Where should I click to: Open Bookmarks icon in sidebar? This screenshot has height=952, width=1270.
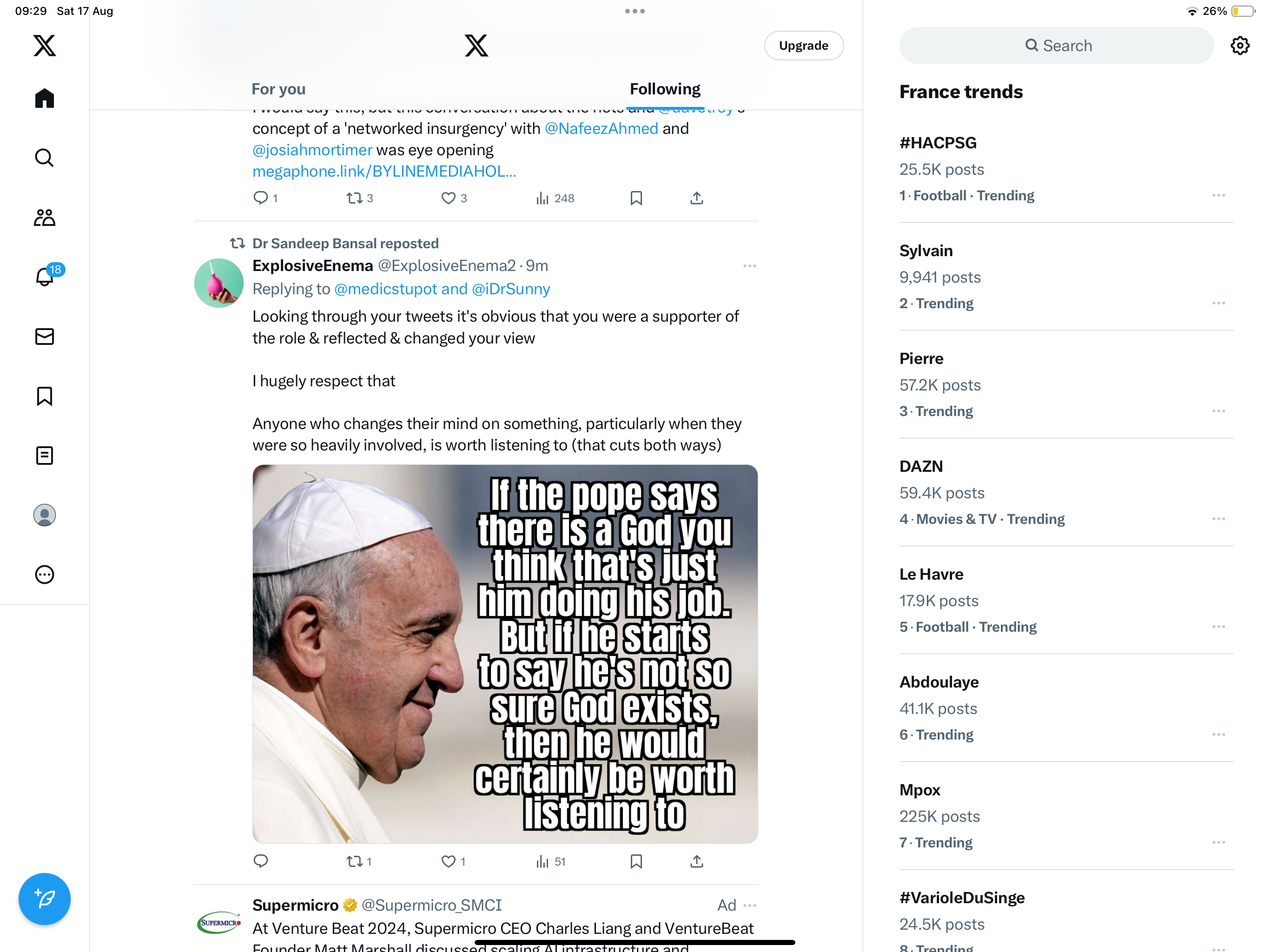point(44,396)
